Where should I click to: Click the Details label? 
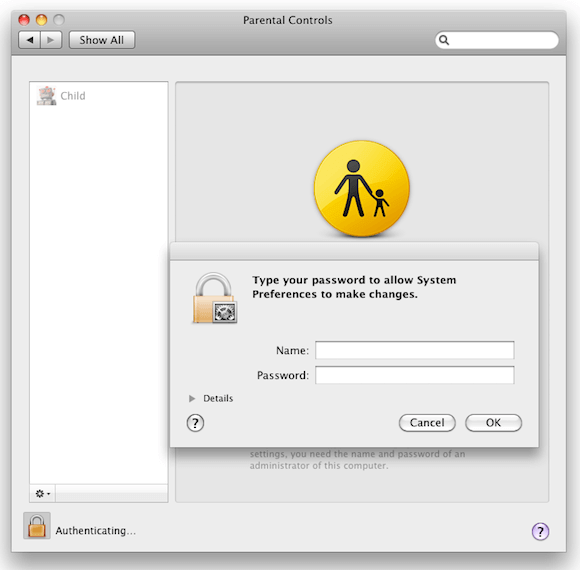(x=218, y=398)
